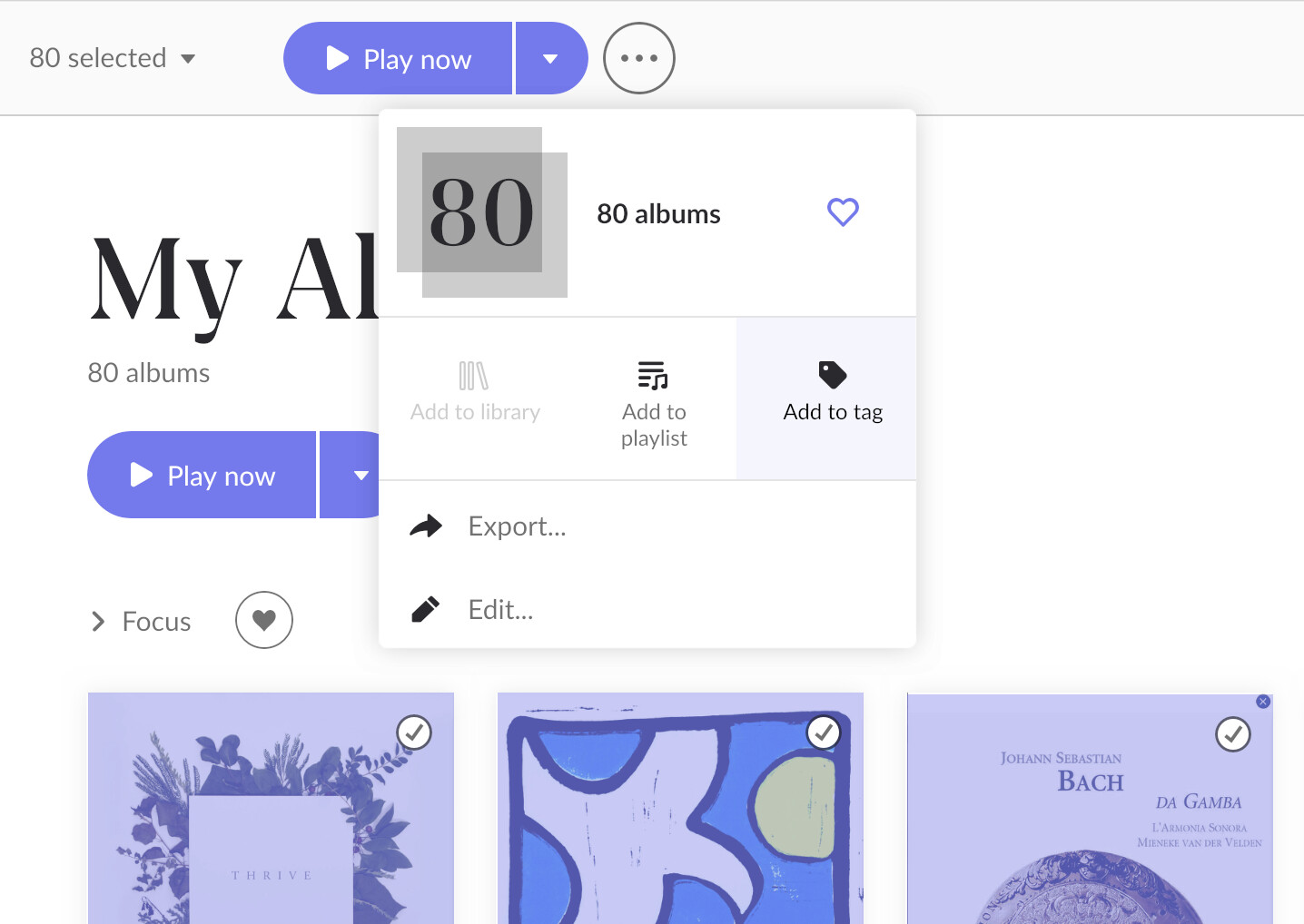Favorite the 80 albums with heart icon
The height and width of the screenshot is (924, 1304).
843,212
